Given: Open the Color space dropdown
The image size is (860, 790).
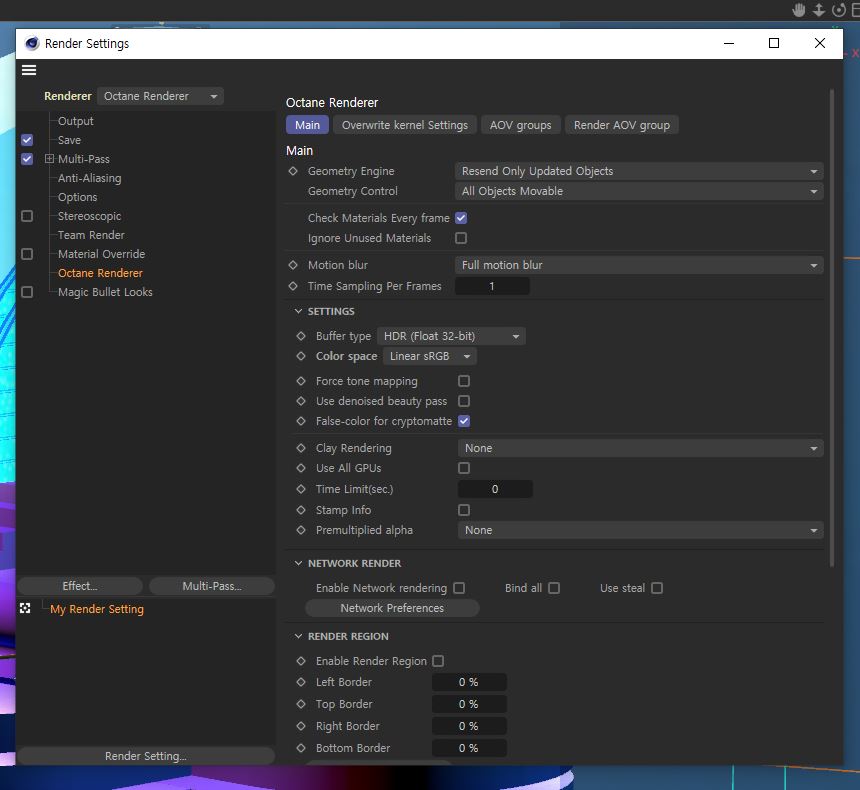Looking at the screenshot, I should coord(430,356).
